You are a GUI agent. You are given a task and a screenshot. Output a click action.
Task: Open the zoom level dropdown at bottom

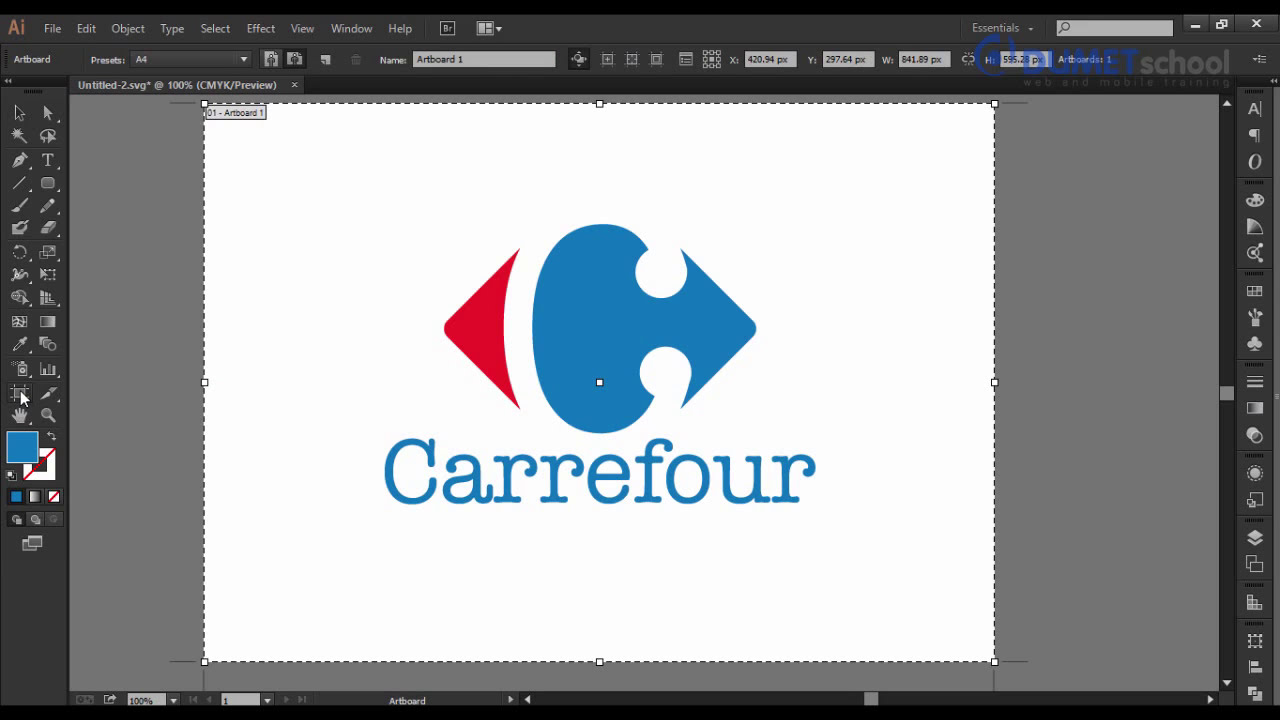(173, 700)
